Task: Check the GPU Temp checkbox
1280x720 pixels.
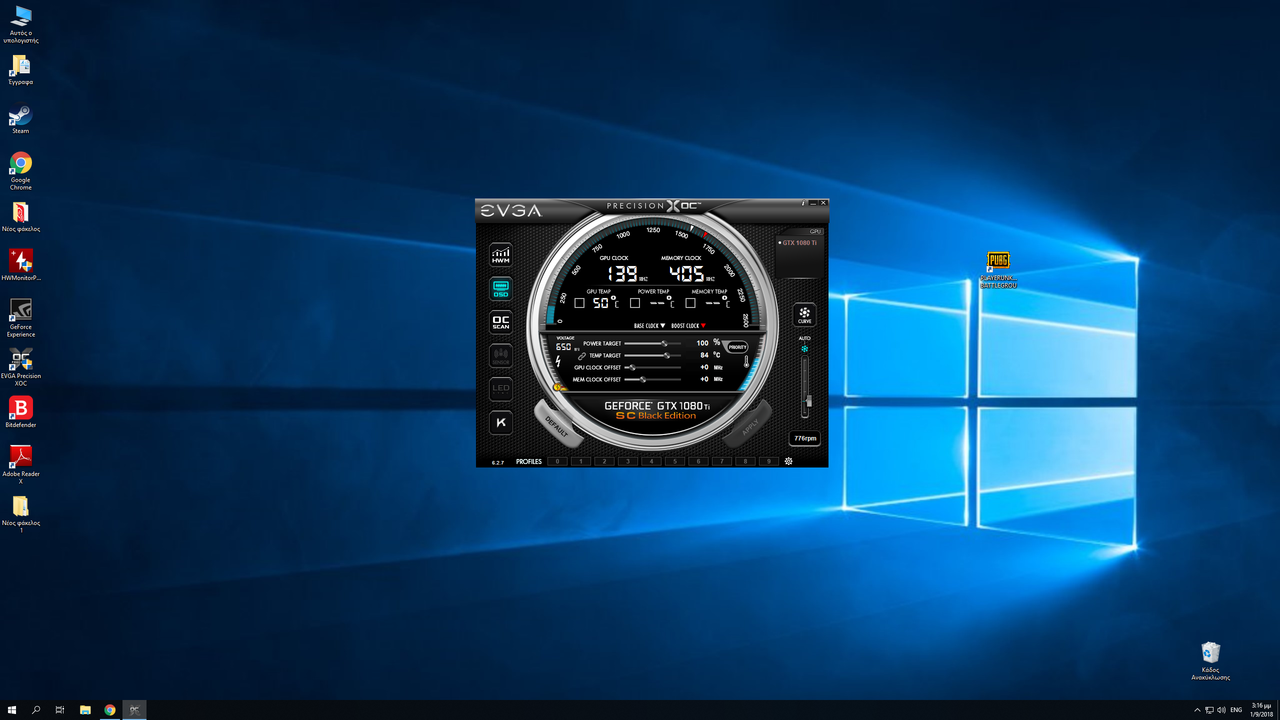Action: click(x=579, y=302)
